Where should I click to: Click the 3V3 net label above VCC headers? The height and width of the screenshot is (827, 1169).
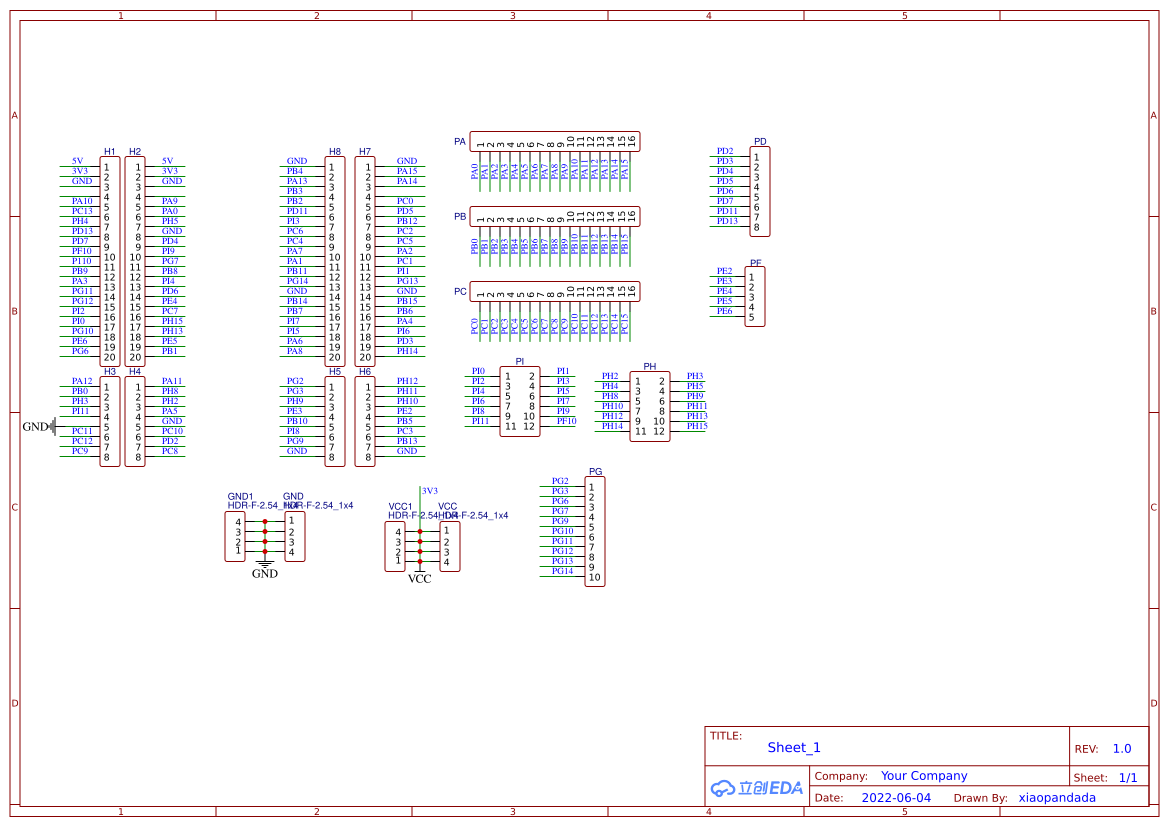pos(430,491)
